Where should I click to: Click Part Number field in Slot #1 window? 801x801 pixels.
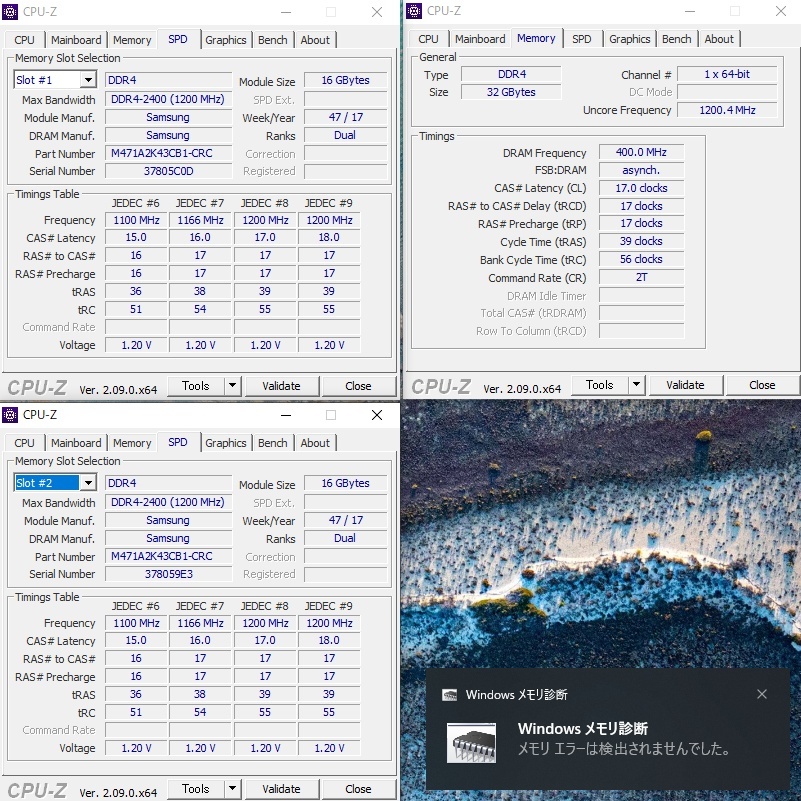point(169,153)
